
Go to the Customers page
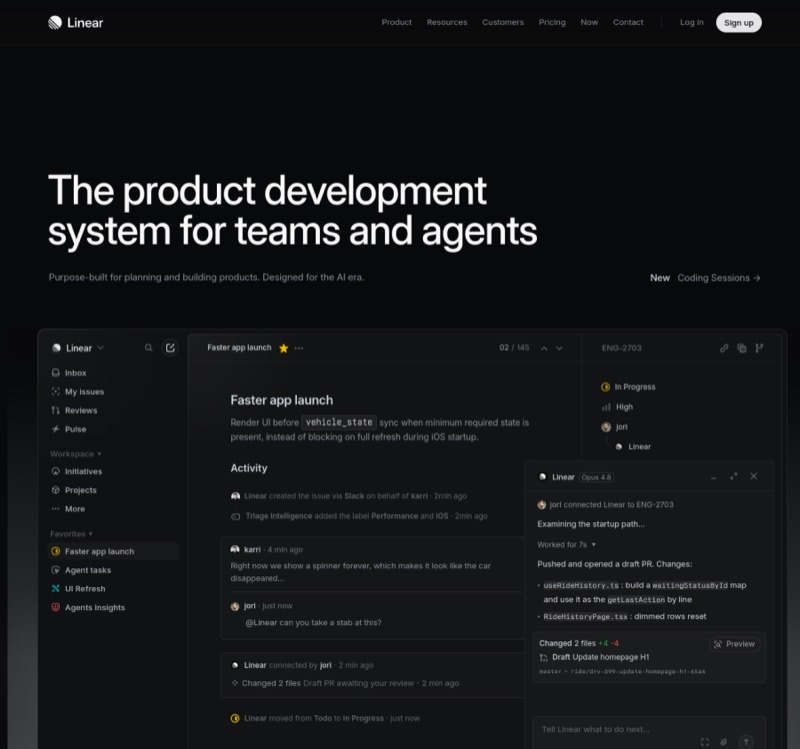click(503, 22)
